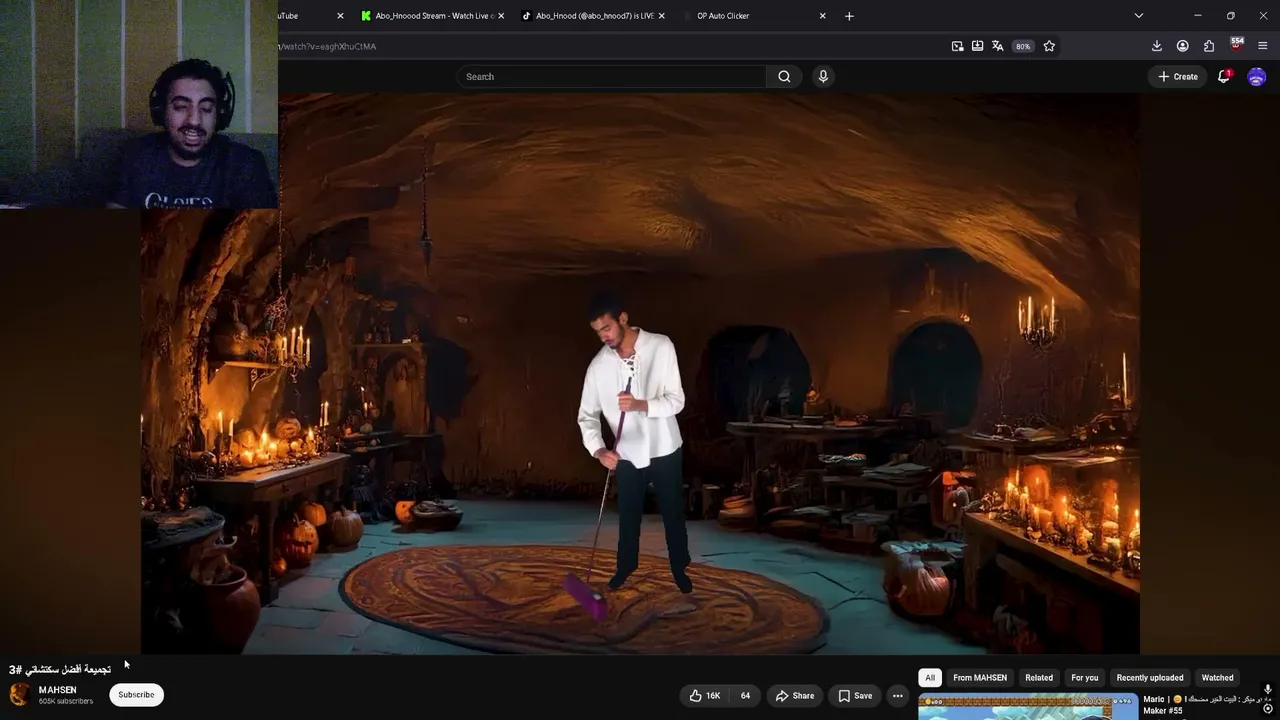Close the Abo_Hnood TikTok LIVE tab
Image resolution: width=1280 pixels, height=720 pixels.
661,16
